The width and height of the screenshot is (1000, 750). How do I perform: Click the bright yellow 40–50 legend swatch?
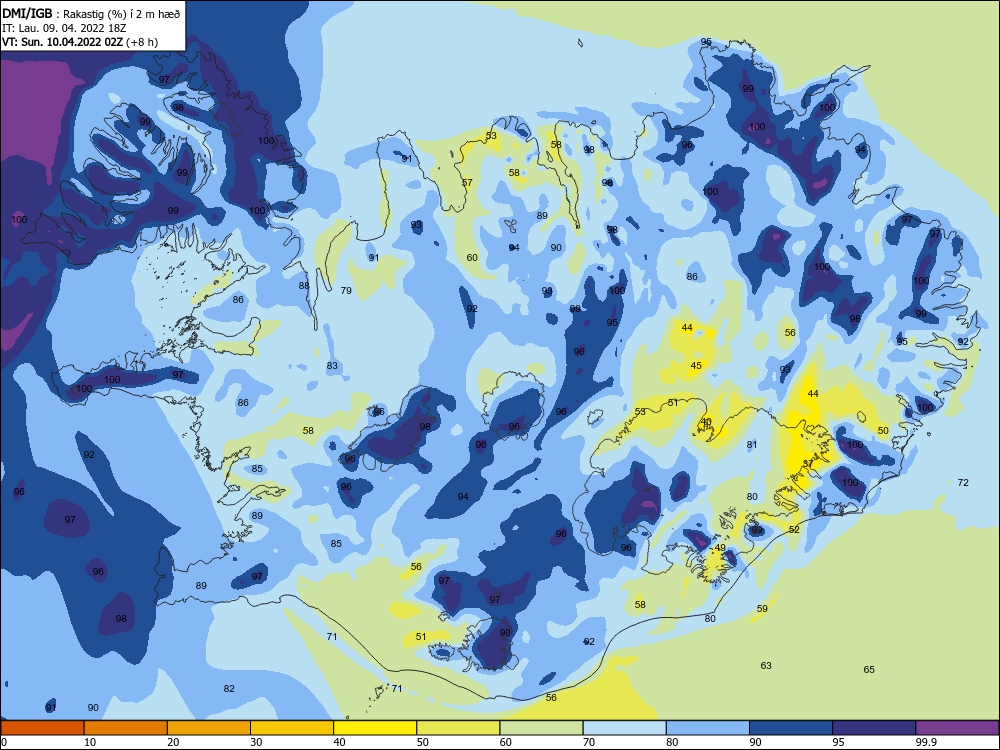(x=375, y=728)
